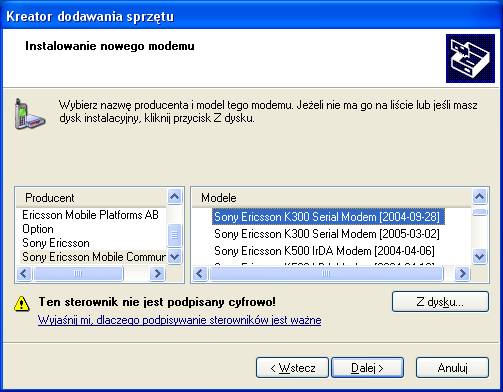Click the phone and modem icon
Viewport: 503px width, 392px height.
pyautogui.click(x=29, y=114)
